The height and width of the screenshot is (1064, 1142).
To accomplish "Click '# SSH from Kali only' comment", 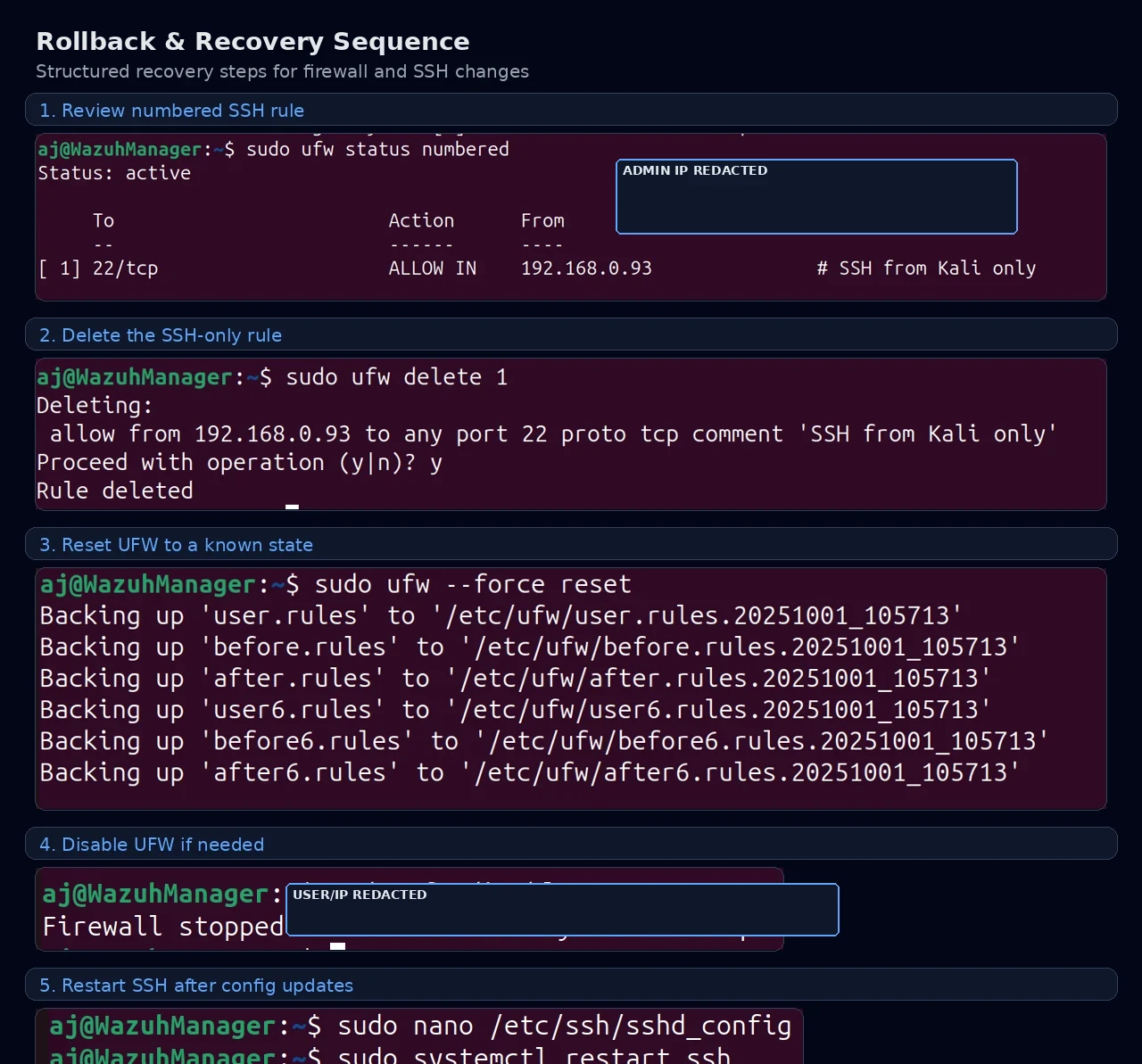I will [926, 268].
